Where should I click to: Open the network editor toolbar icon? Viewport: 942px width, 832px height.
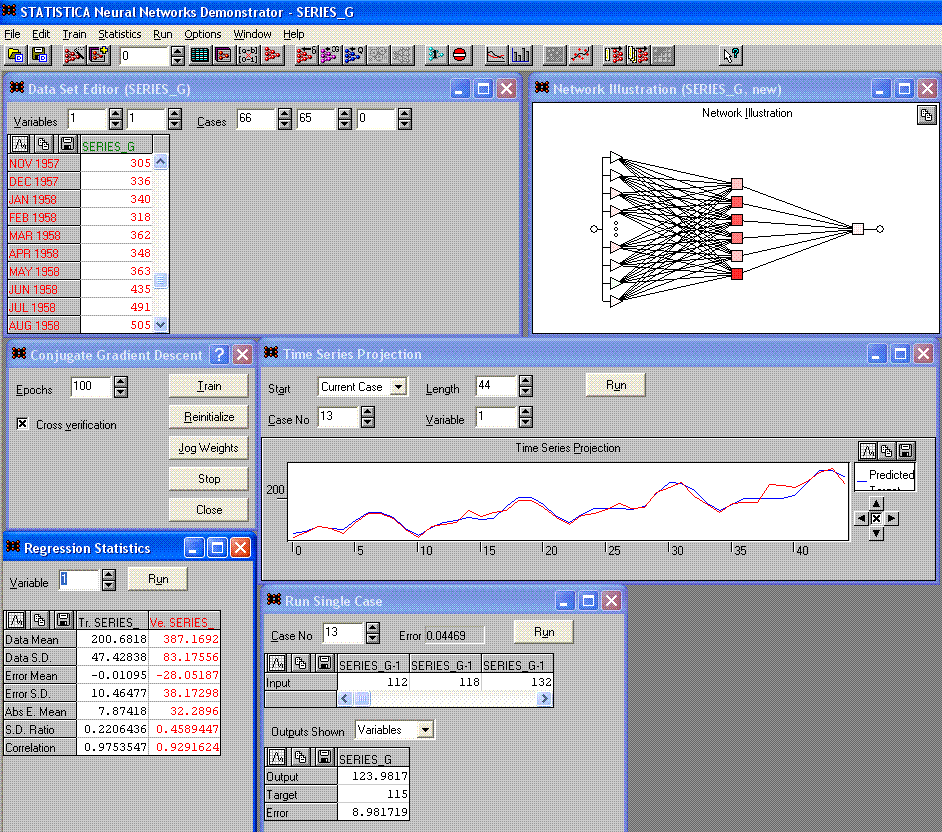[223, 56]
